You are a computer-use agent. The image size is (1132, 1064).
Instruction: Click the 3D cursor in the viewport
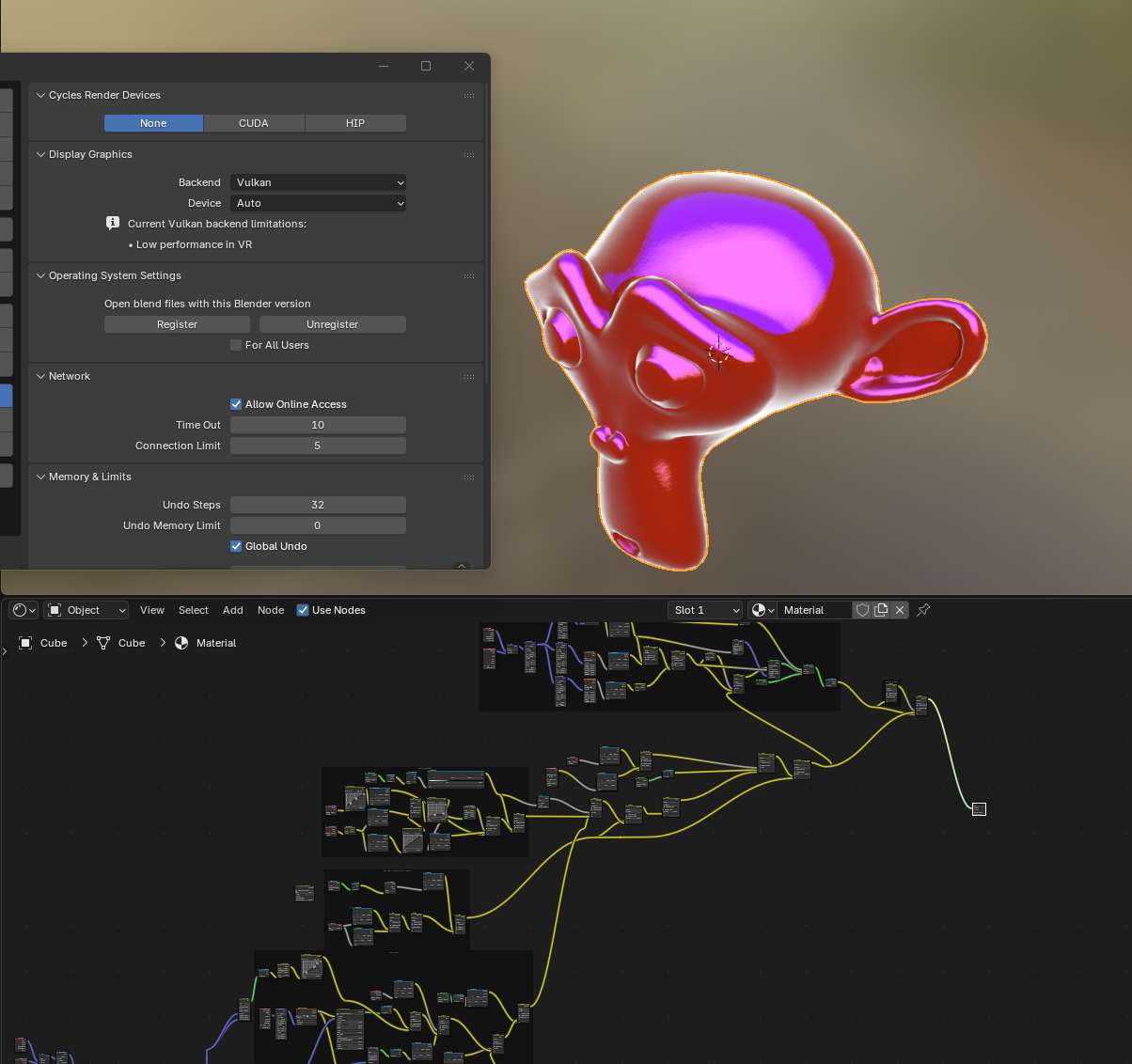718,352
